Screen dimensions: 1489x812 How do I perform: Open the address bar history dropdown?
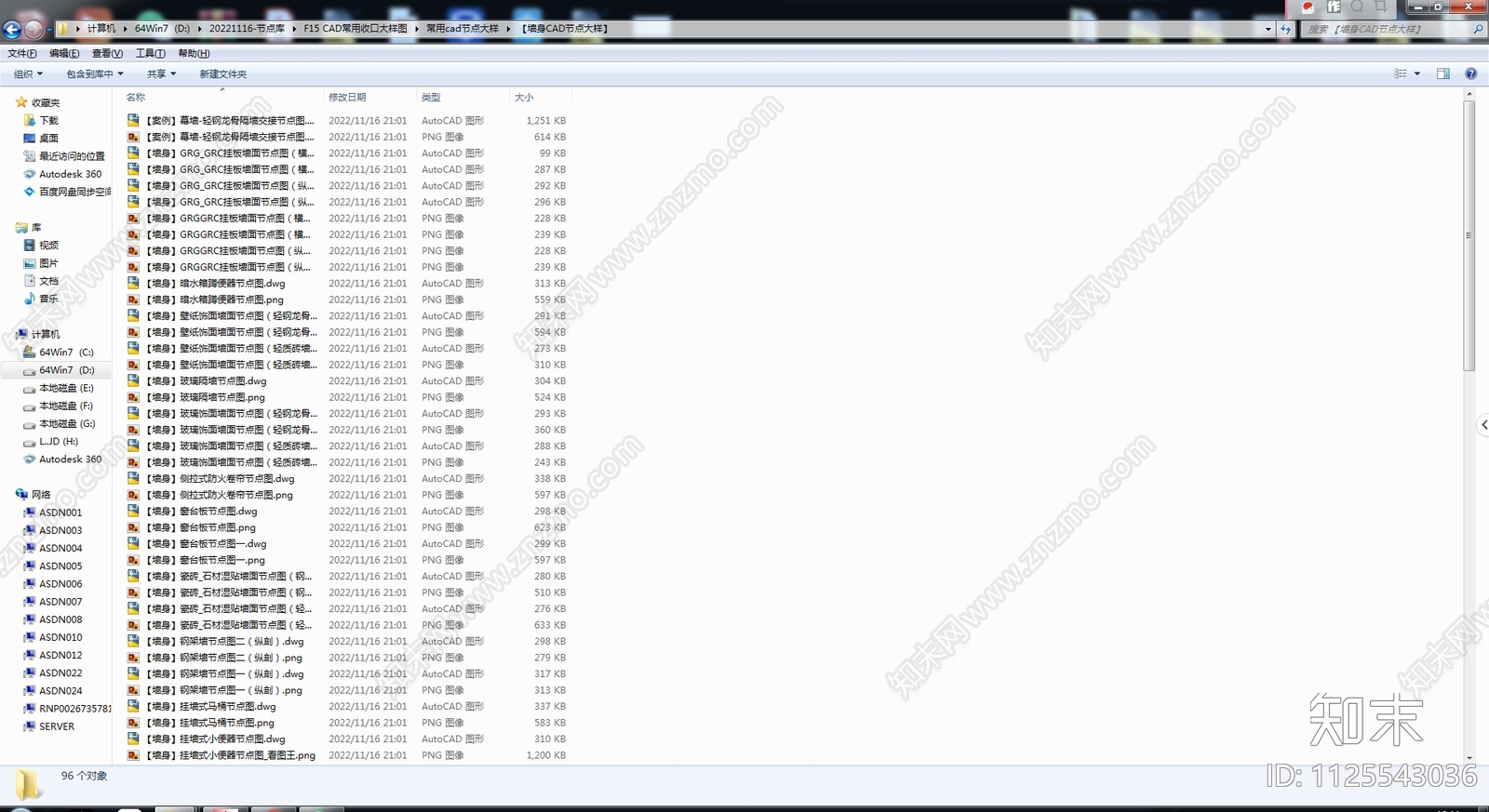1268,29
